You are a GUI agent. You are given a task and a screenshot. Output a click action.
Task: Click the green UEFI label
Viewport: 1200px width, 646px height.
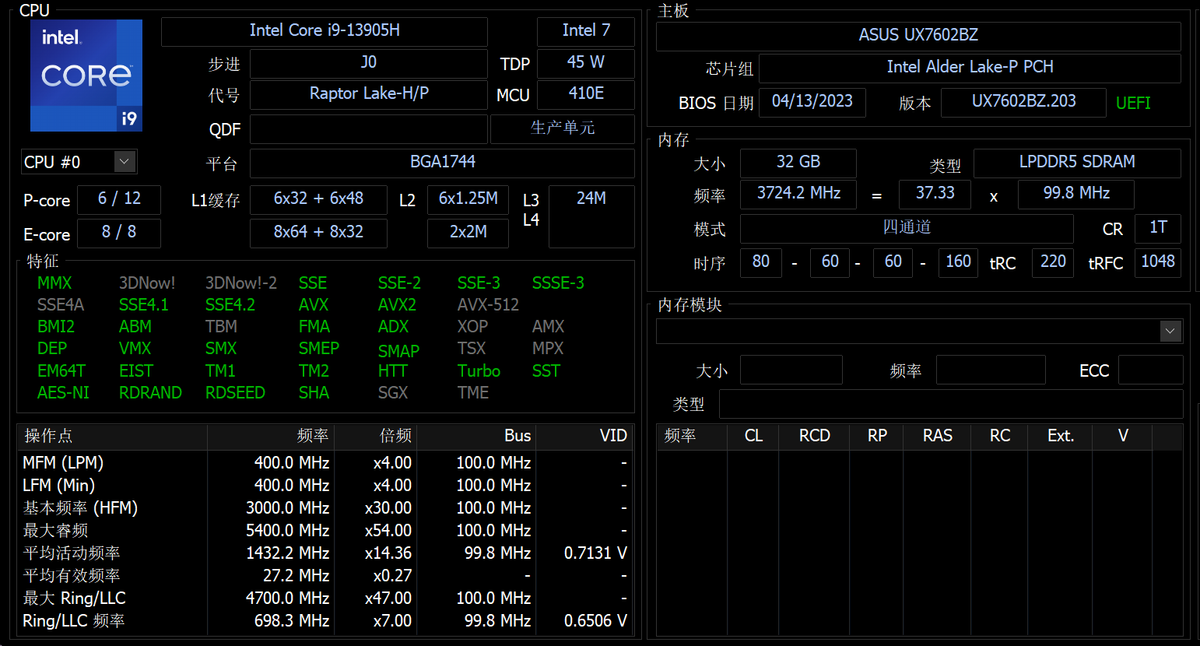pyautogui.click(x=1133, y=103)
